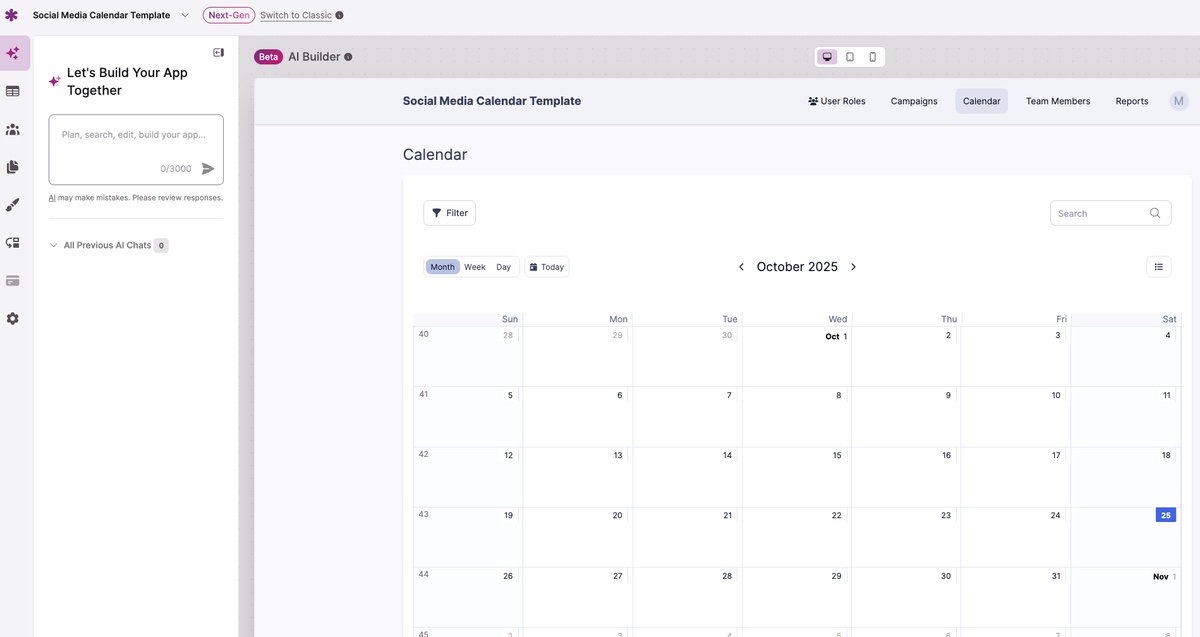Image resolution: width=1200 pixels, height=637 pixels.
Task: Click the calendar Search input field
Action: tap(1100, 213)
